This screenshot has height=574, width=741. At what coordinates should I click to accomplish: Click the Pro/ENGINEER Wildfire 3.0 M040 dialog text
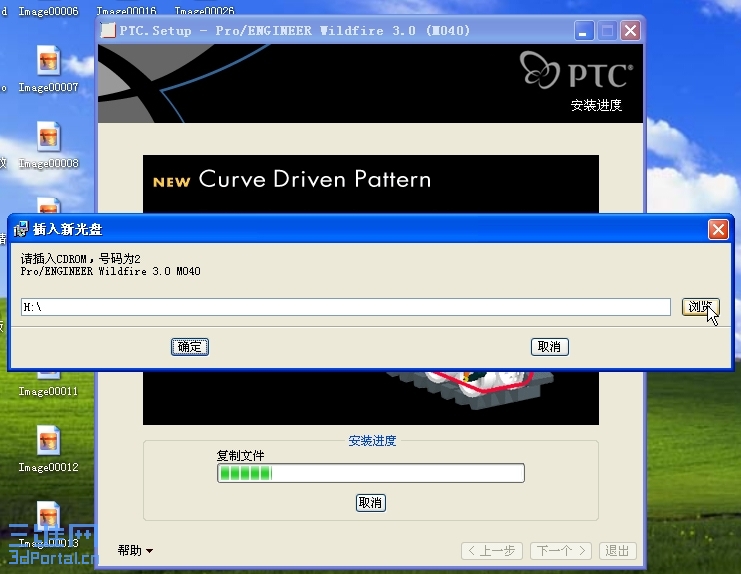[111, 271]
